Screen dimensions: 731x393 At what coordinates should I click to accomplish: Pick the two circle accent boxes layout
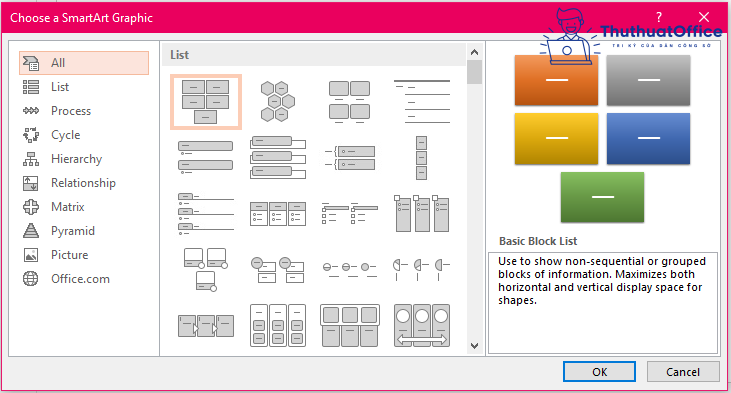tap(278, 269)
